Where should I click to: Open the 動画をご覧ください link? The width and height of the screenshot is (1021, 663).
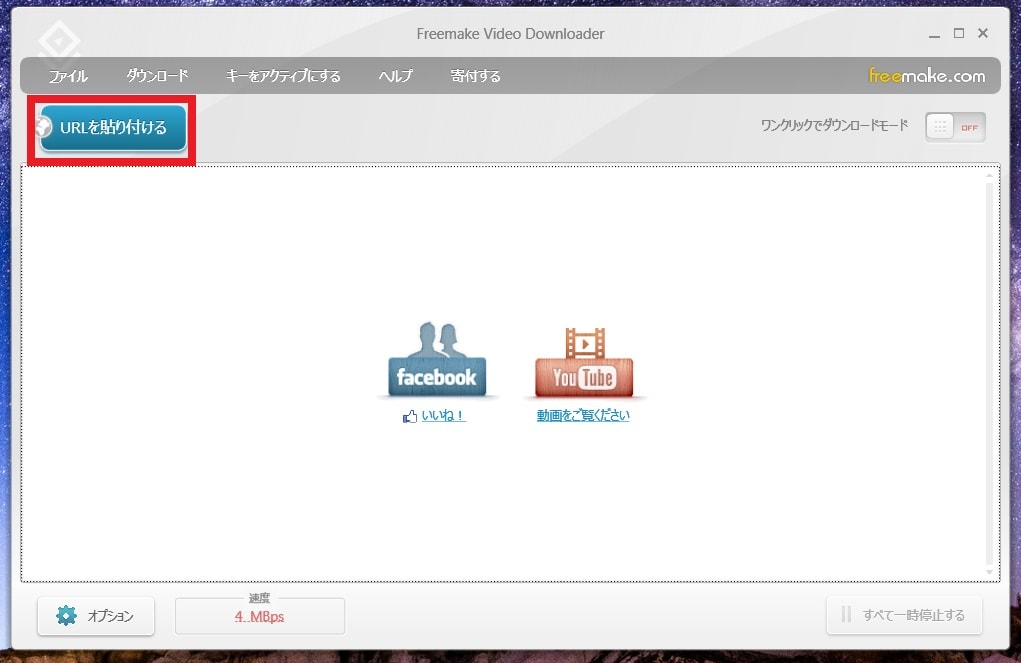click(583, 416)
